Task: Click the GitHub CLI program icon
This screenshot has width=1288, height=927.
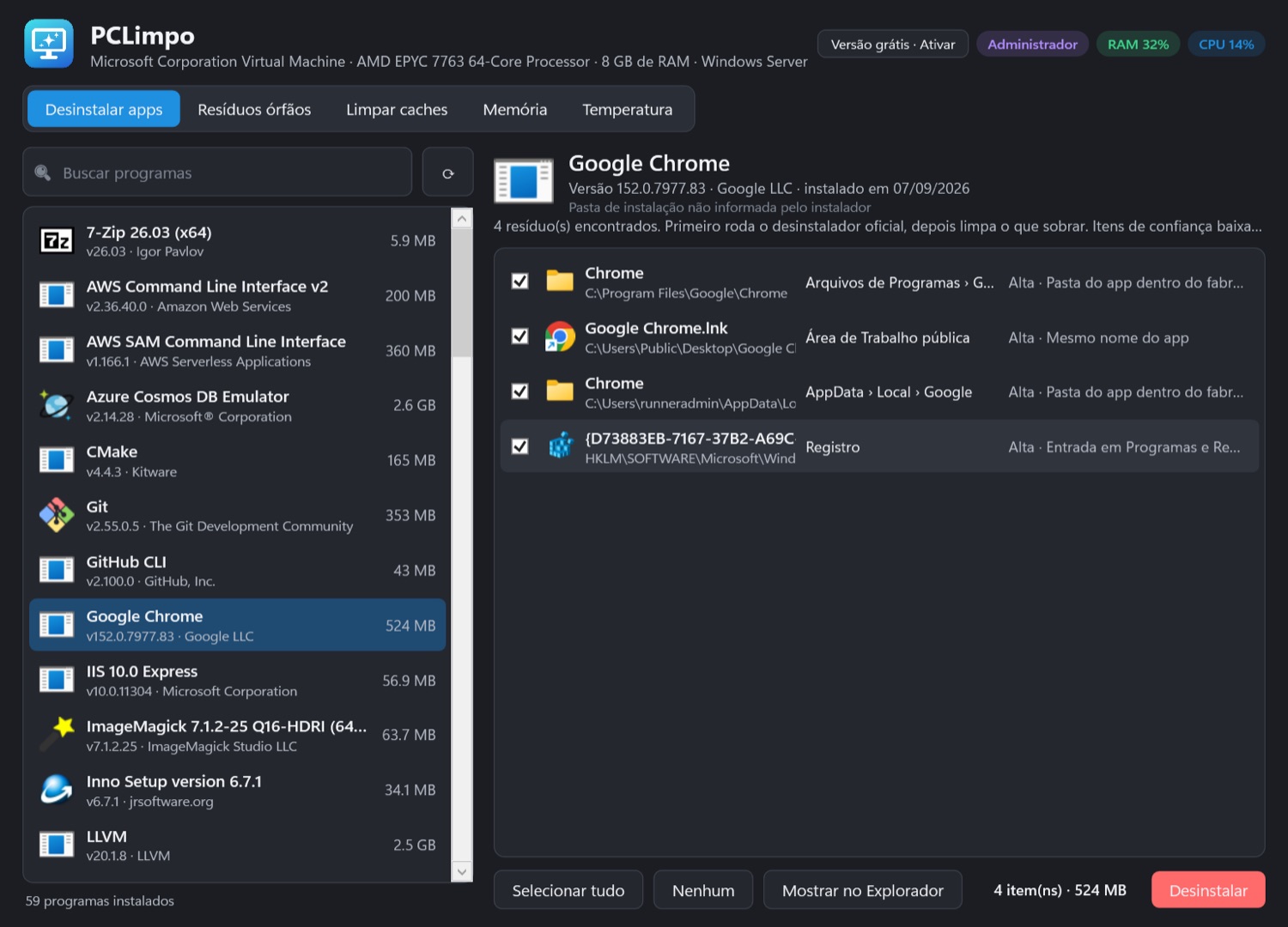Action: coord(57,570)
